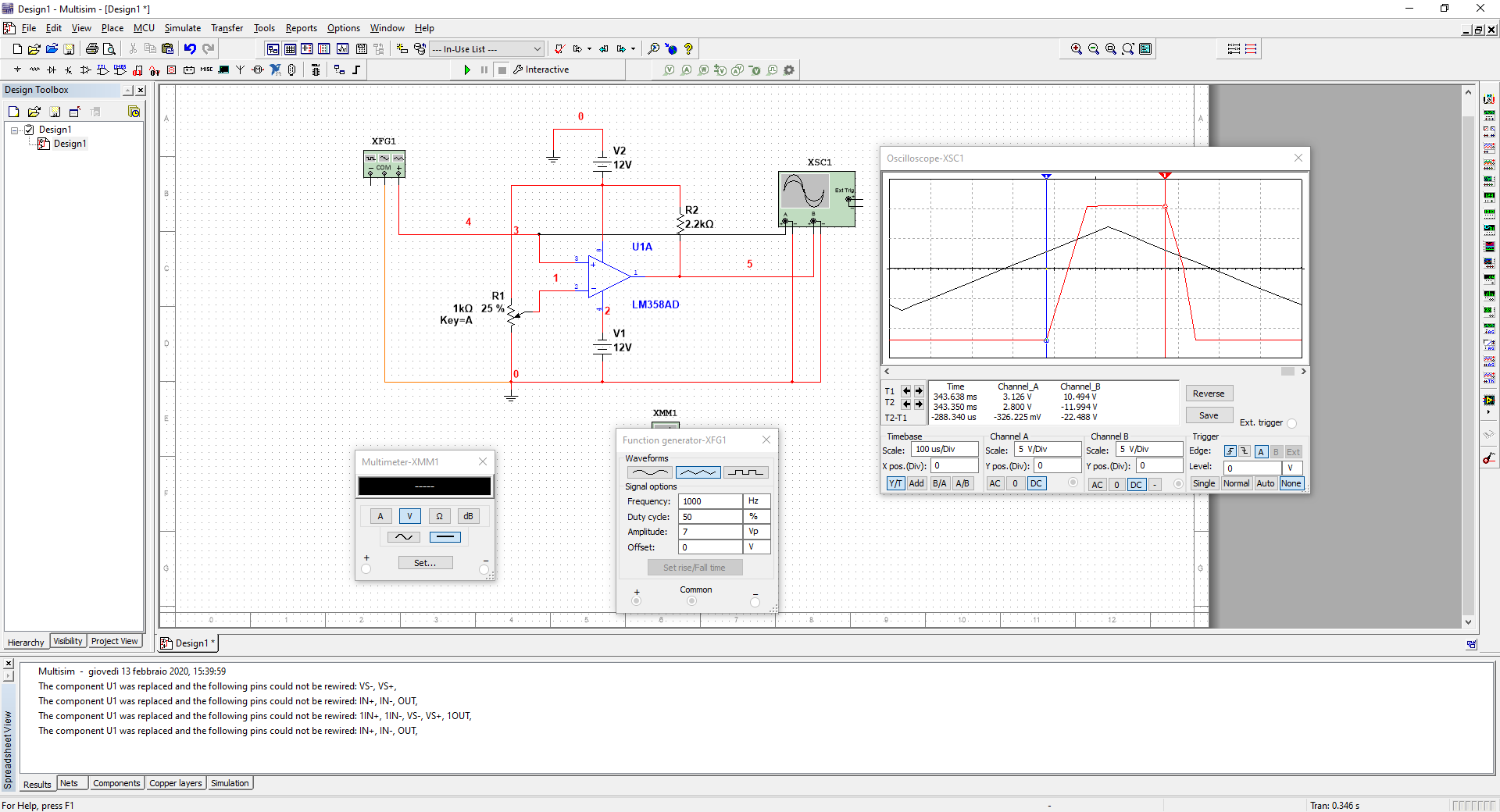The image size is (1500, 812).
Task: Click the Zoom In magnifier icon
Action: 1076,49
